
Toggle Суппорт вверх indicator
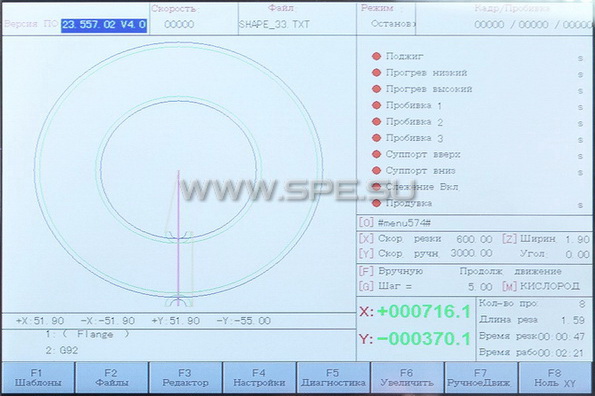(376, 154)
